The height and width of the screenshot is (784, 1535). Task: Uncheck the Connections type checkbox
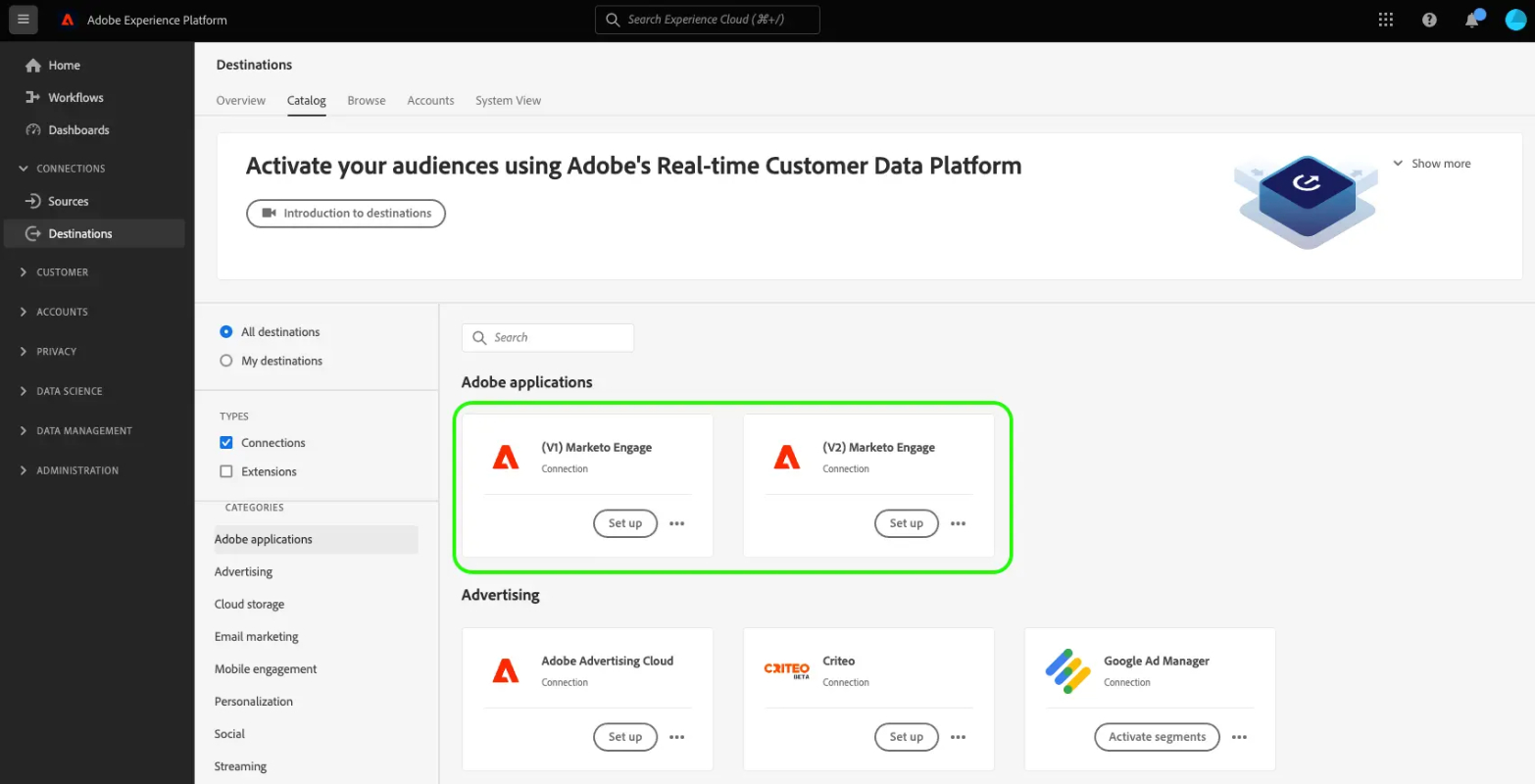coord(226,443)
